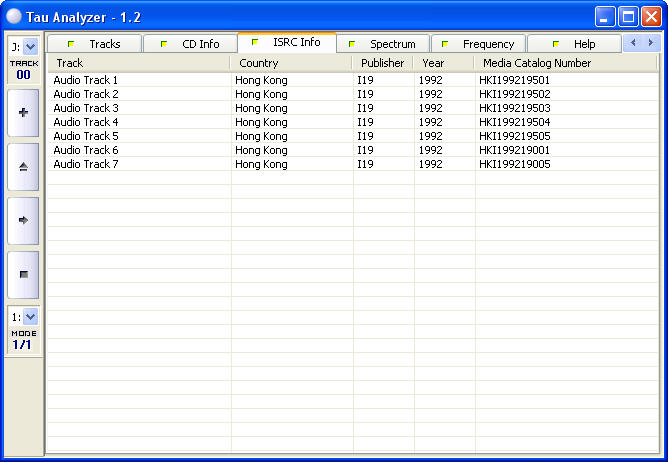The height and width of the screenshot is (462, 668).
Task: Select Audio Track 1 row
Action: 86,80
